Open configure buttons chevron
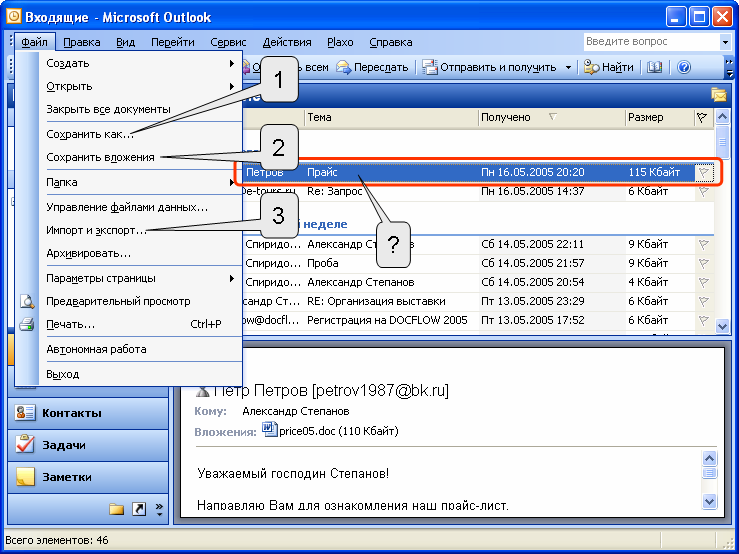The width and height of the screenshot is (739, 554). tap(159, 509)
